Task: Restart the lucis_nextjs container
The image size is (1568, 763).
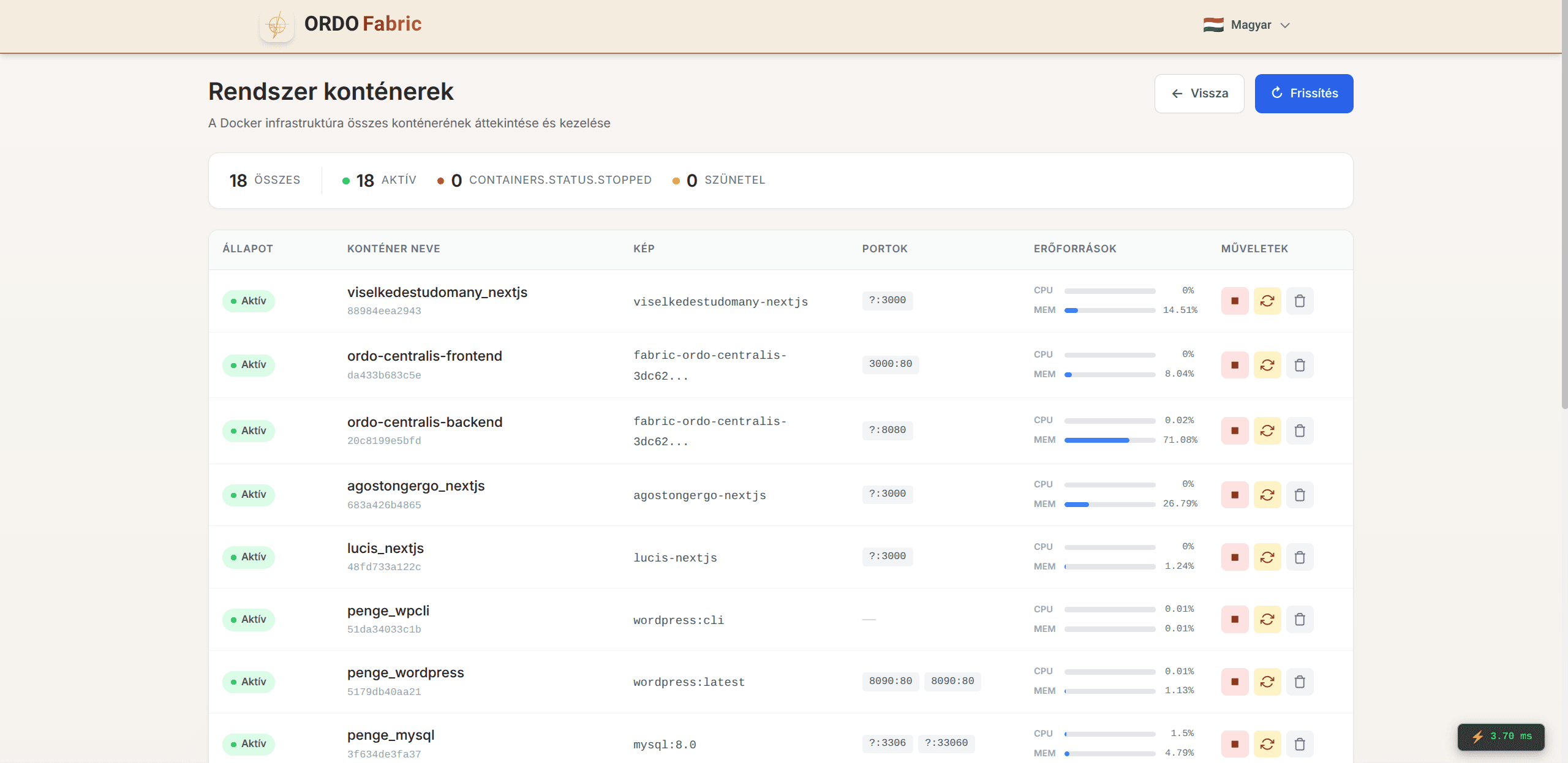Action: [x=1267, y=557]
